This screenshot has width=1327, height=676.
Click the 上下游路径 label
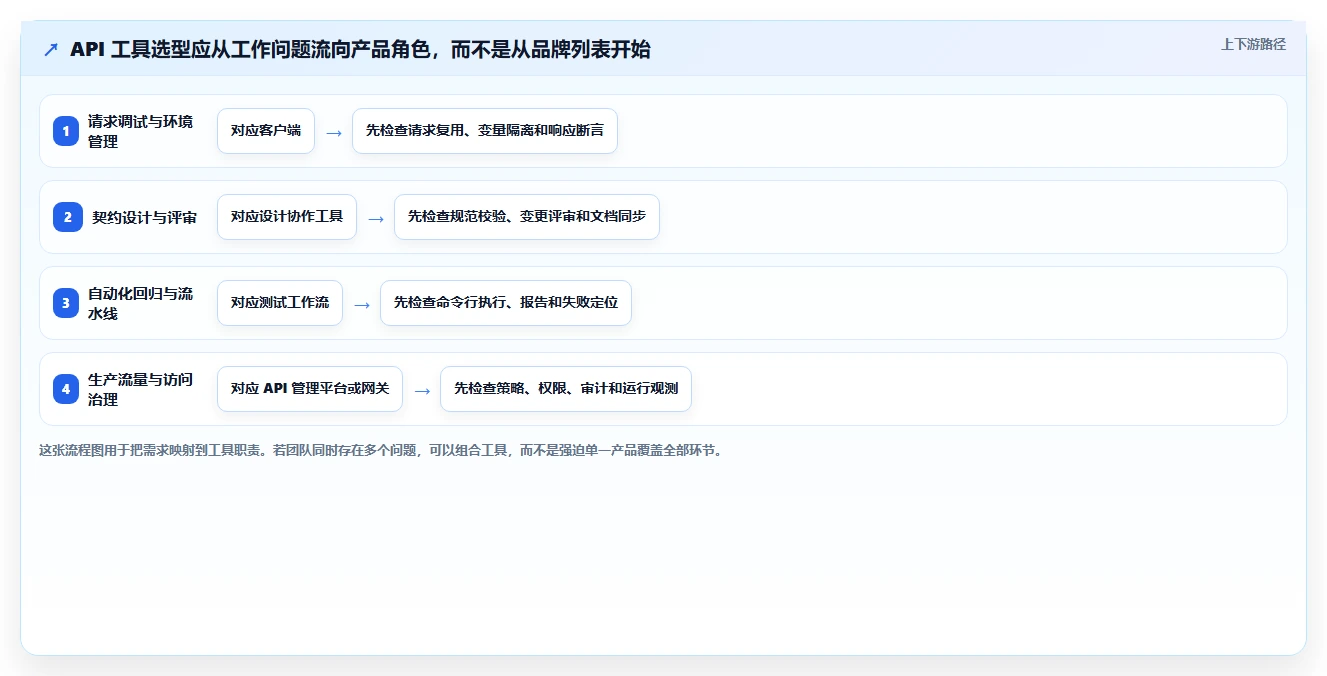pos(1253,44)
